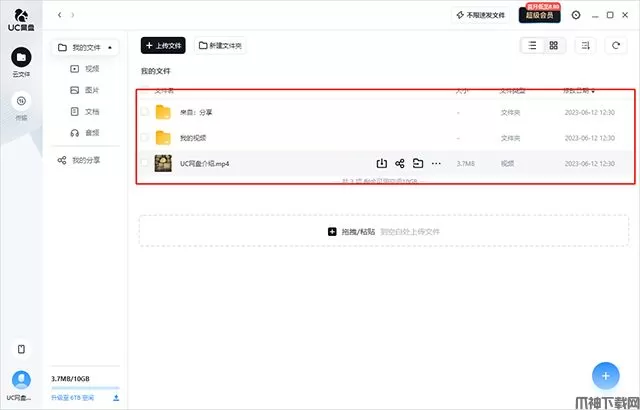Click the blue floating plus button
Screen dimensions: 640x410
point(606,376)
